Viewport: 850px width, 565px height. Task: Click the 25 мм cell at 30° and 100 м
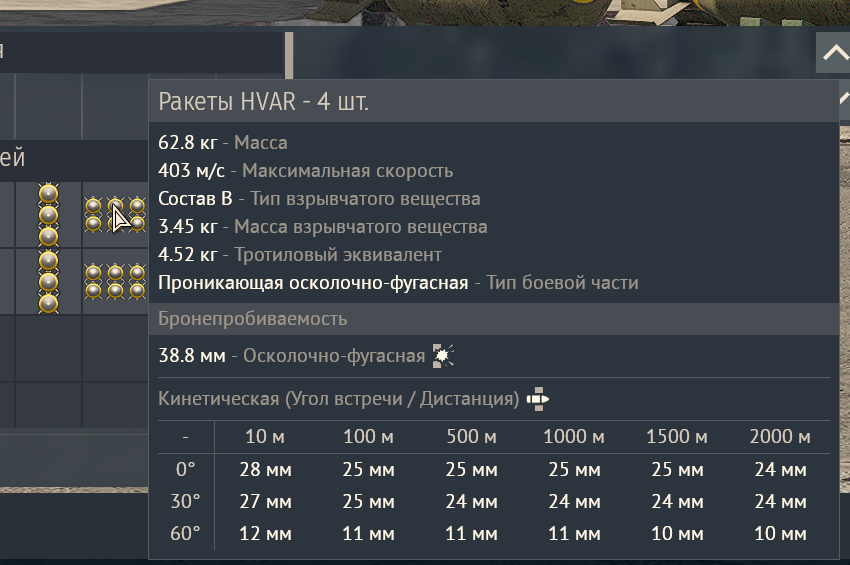369,502
